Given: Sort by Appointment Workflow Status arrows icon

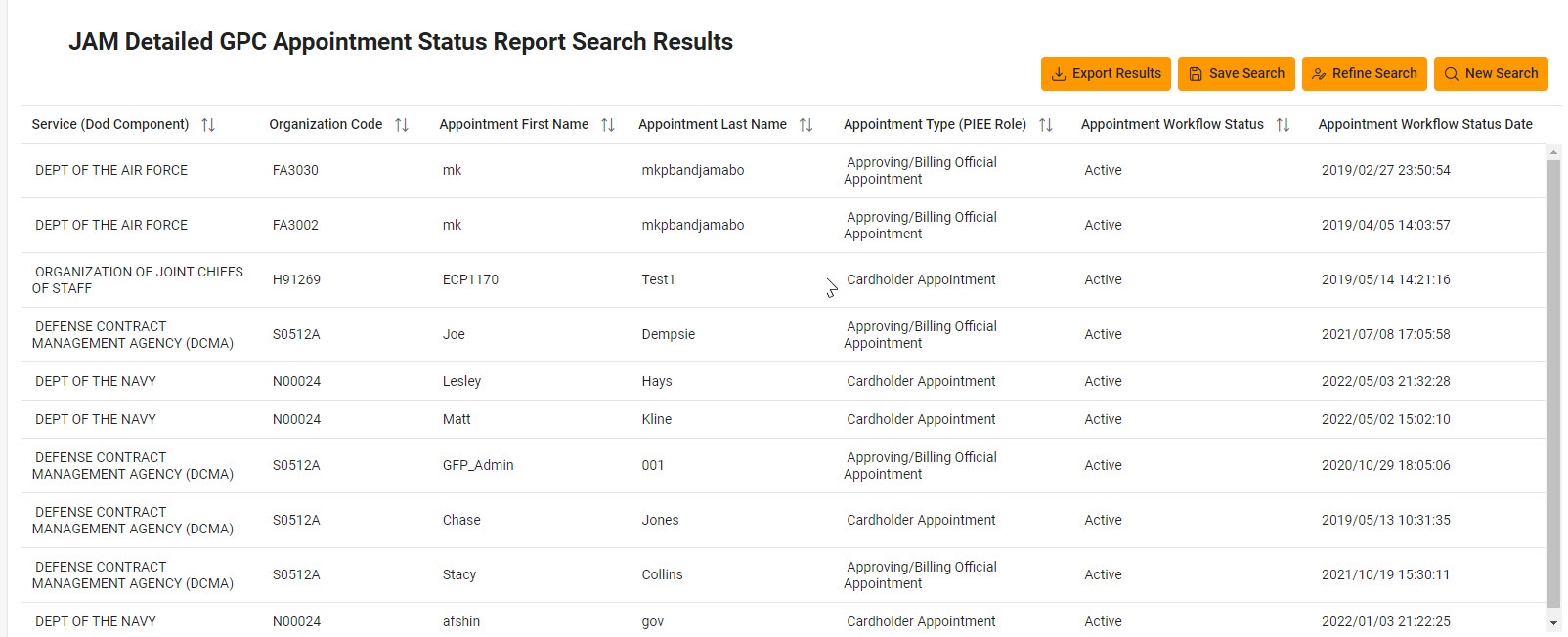Looking at the screenshot, I should (x=1284, y=125).
